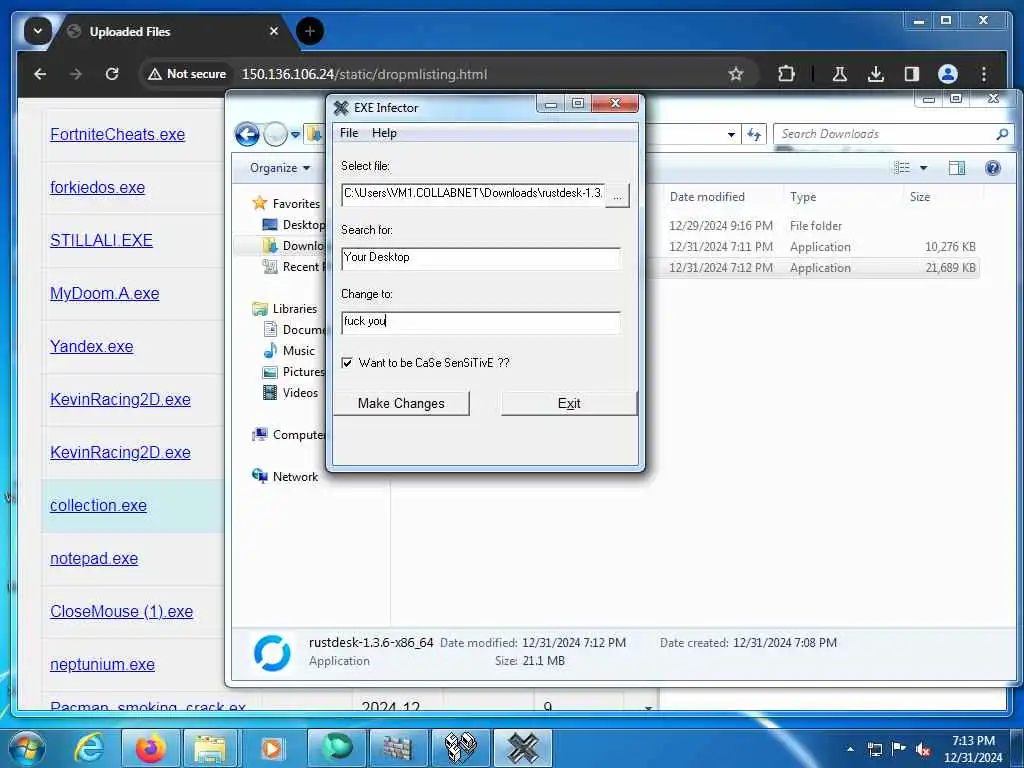The width and height of the screenshot is (1024, 768).
Task: Open the browser extensions puzzle icon
Action: pyautogui.click(x=786, y=74)
